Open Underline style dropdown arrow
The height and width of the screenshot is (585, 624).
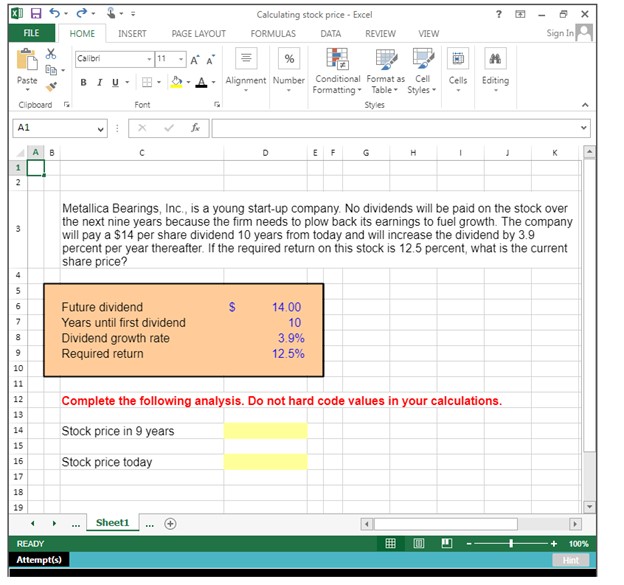point(127,82)
